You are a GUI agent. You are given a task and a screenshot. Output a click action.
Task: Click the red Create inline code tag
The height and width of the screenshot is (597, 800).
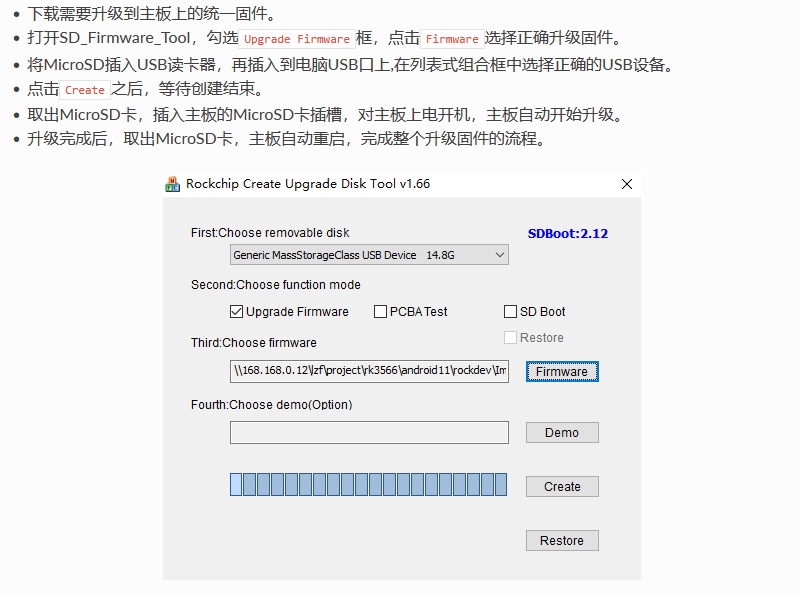85,90
